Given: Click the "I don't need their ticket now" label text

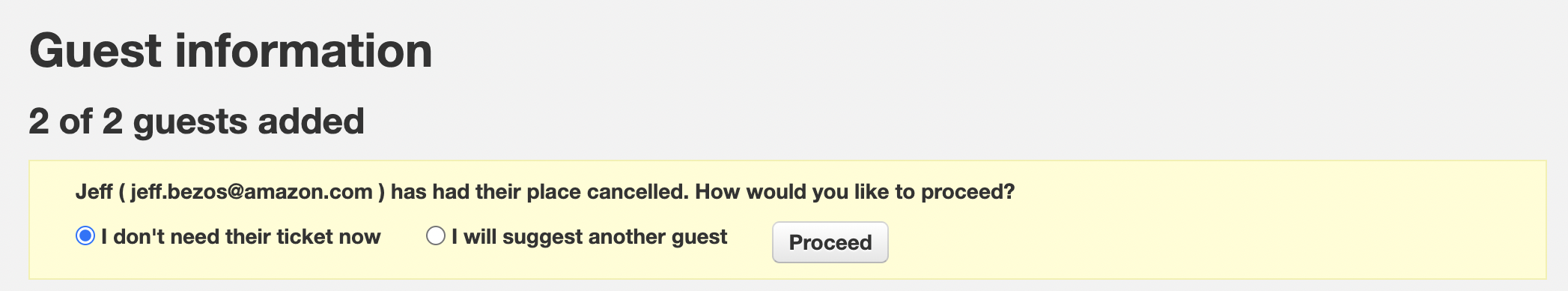Looking at the screenshot, I should (241, 237).
